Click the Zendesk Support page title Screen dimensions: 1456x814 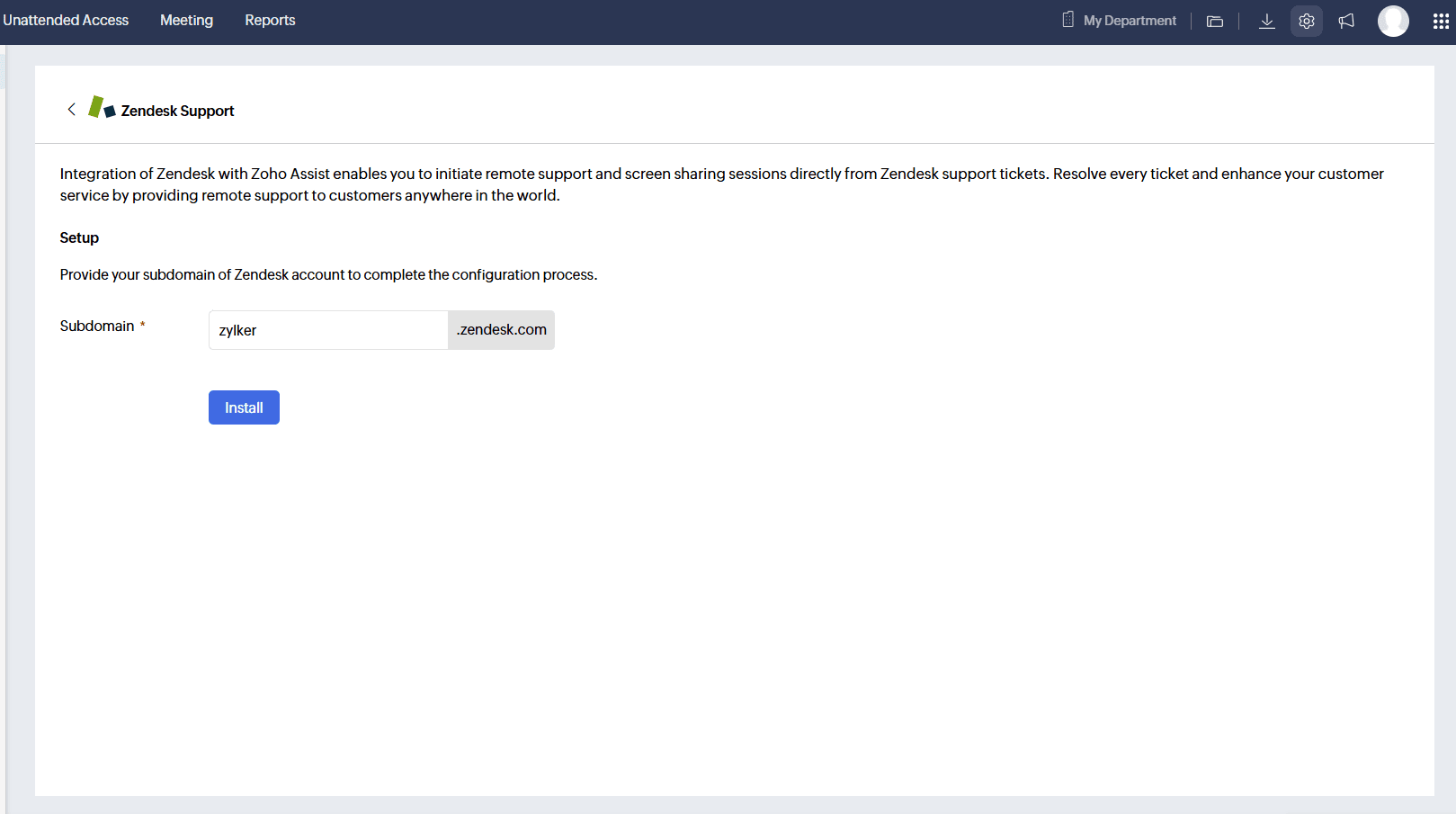point(177,111)
